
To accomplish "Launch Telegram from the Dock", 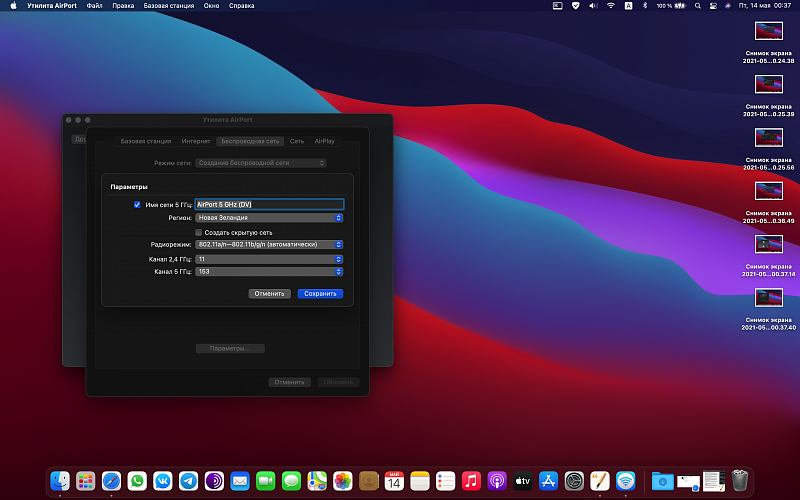I will pos(187,481).
